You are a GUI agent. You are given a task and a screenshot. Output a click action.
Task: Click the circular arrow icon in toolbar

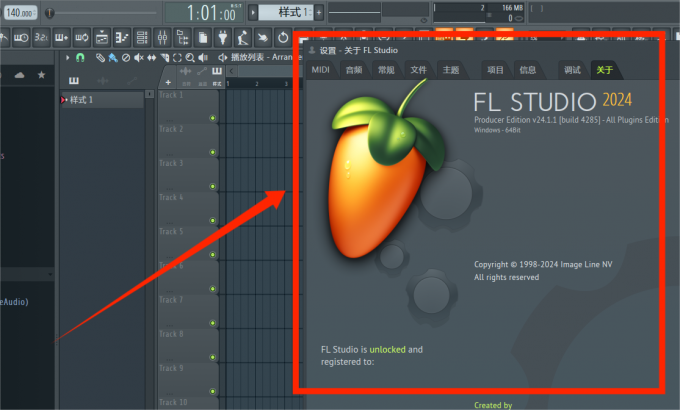click(x=283, y=38)
